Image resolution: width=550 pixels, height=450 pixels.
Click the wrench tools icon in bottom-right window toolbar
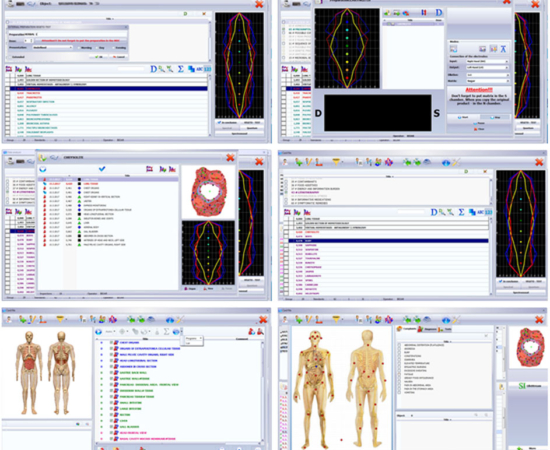(456, 320)
